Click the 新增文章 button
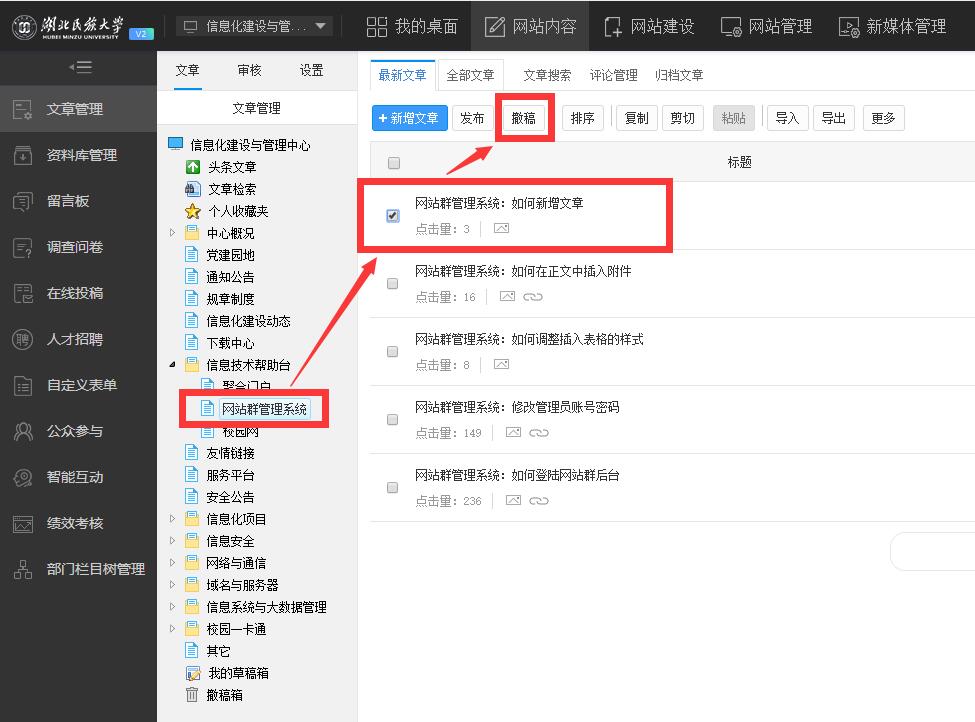The height and width of the screenshot is (722, 975). tap(409, 118)
